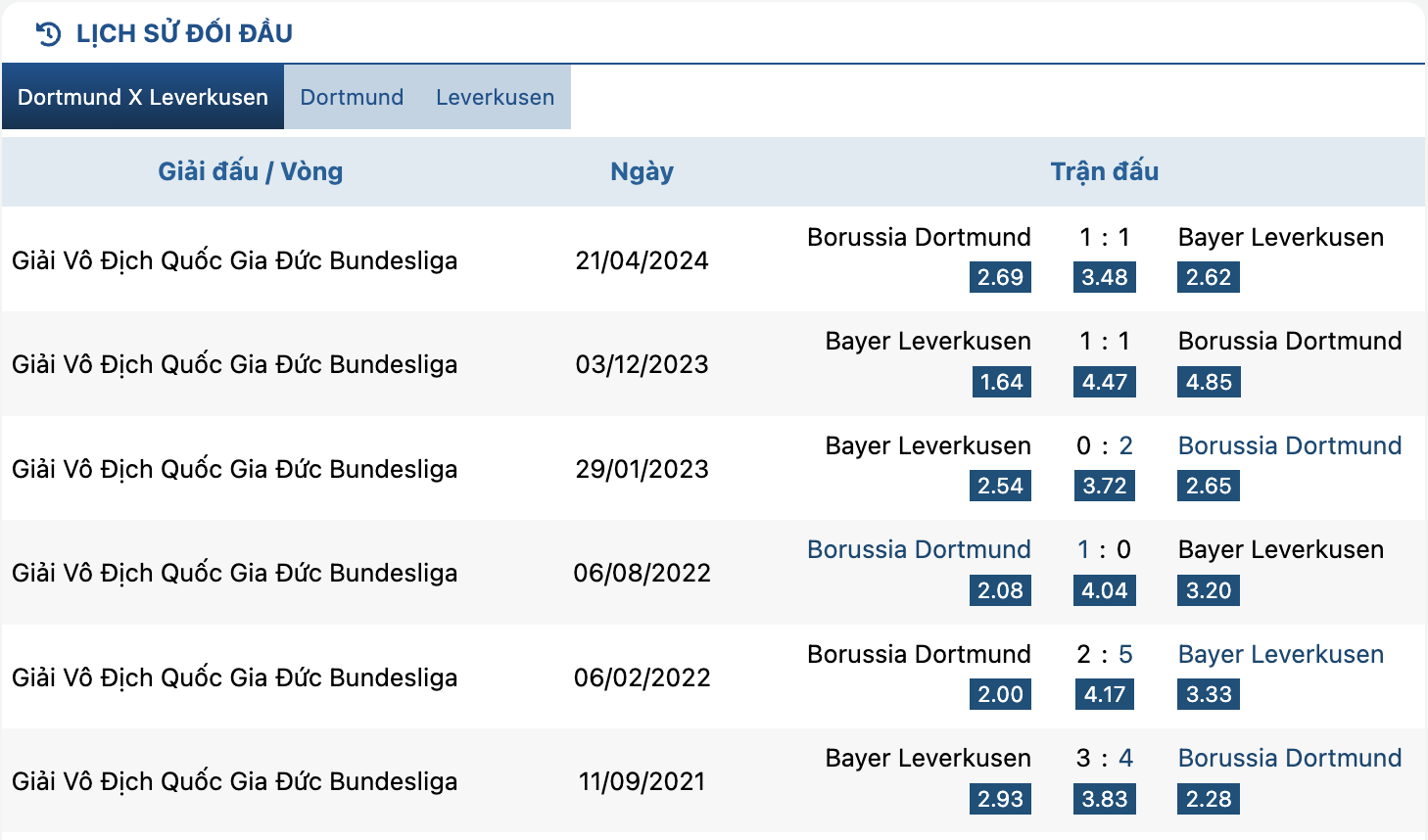Viewport: 1428px width, 840px height.
Task: Click the Bundesliga league name dated 03/12/2023
Action: tap(235, 364)
